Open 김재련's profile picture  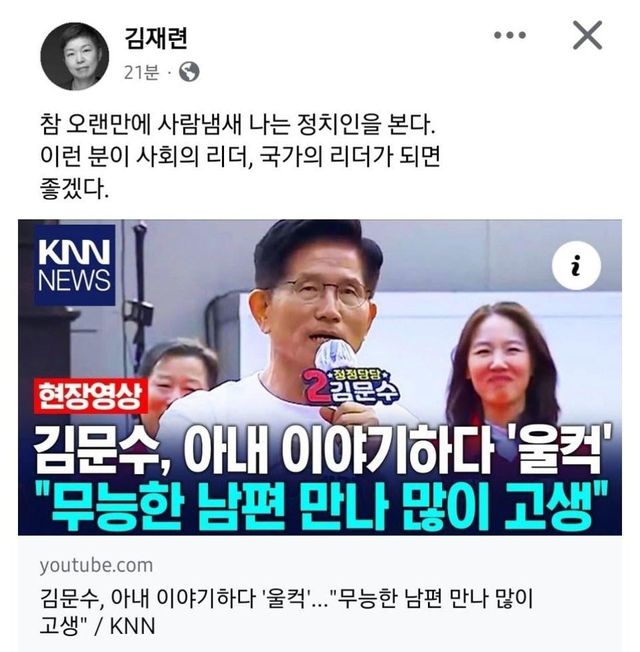coord(75,56)
